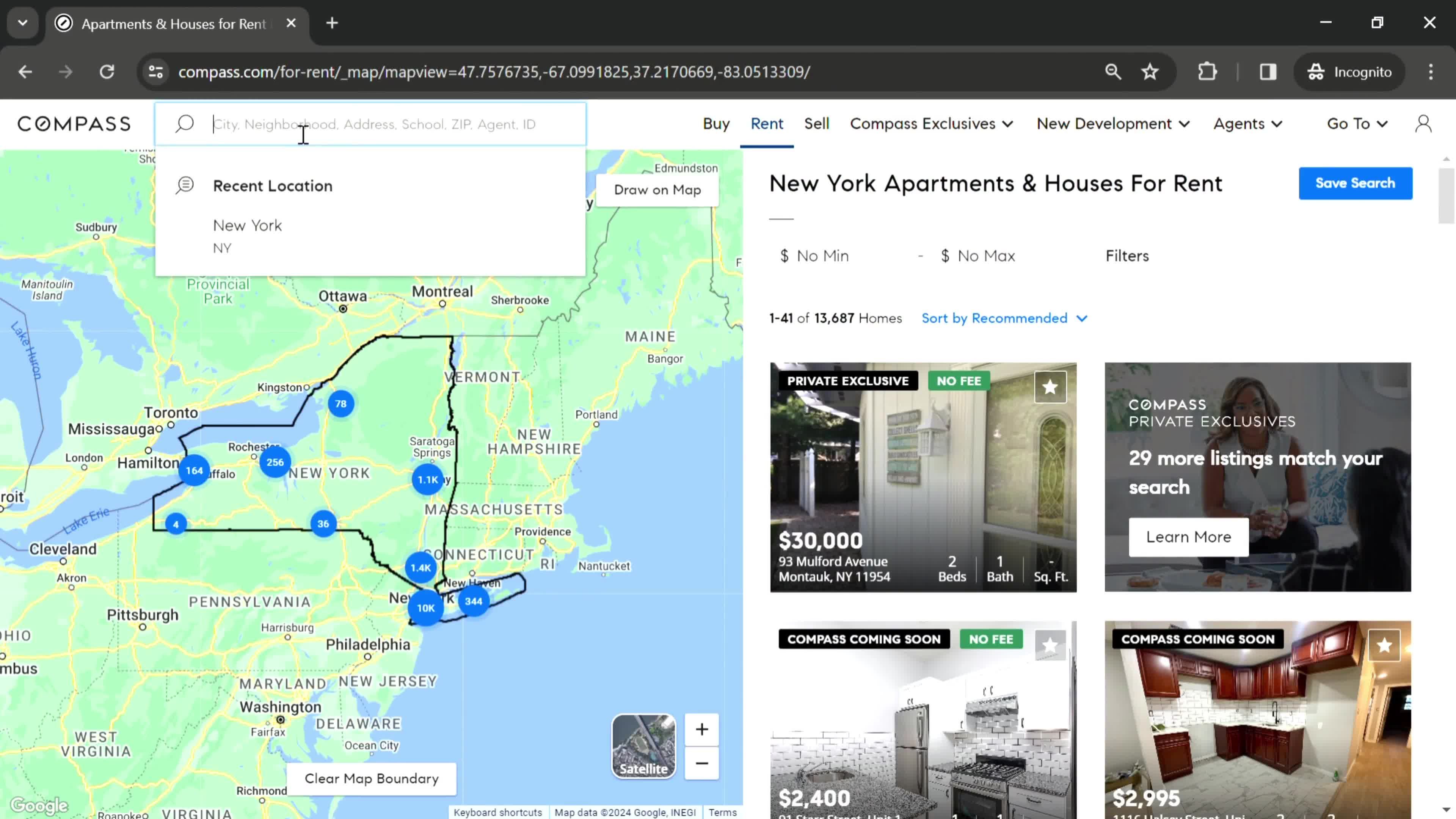
Task: Expand the Agents menu
Action: pyautogui.click(x=1248, y=124)
